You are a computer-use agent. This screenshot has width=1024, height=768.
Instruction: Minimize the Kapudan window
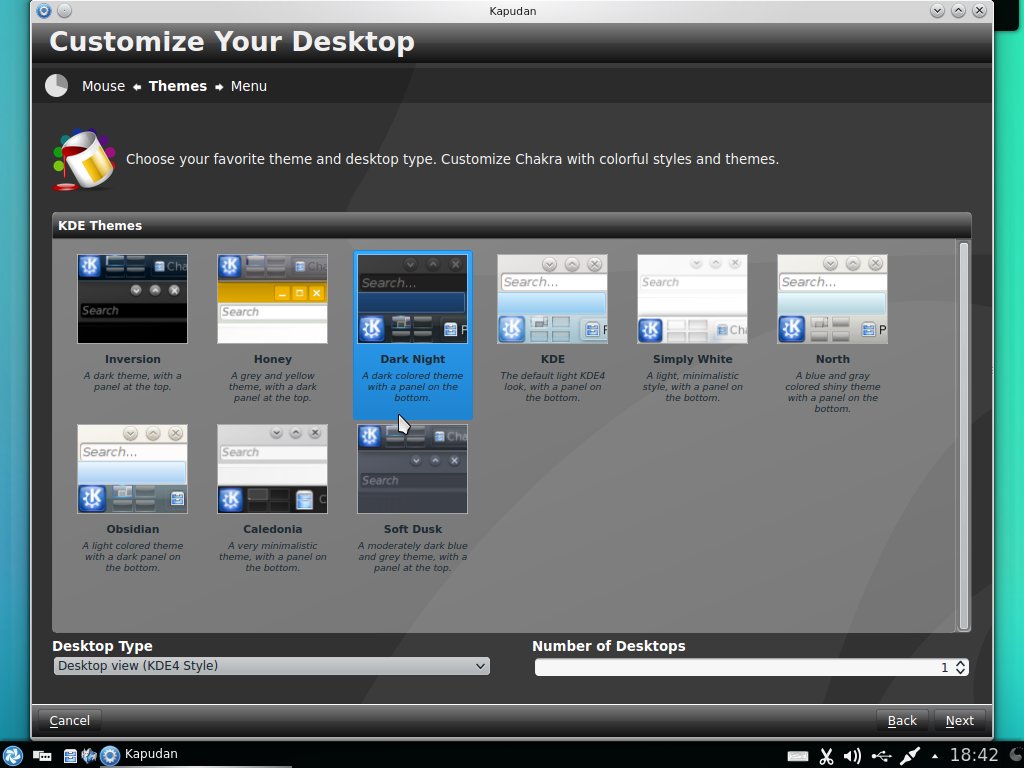(x=937, y=10)
